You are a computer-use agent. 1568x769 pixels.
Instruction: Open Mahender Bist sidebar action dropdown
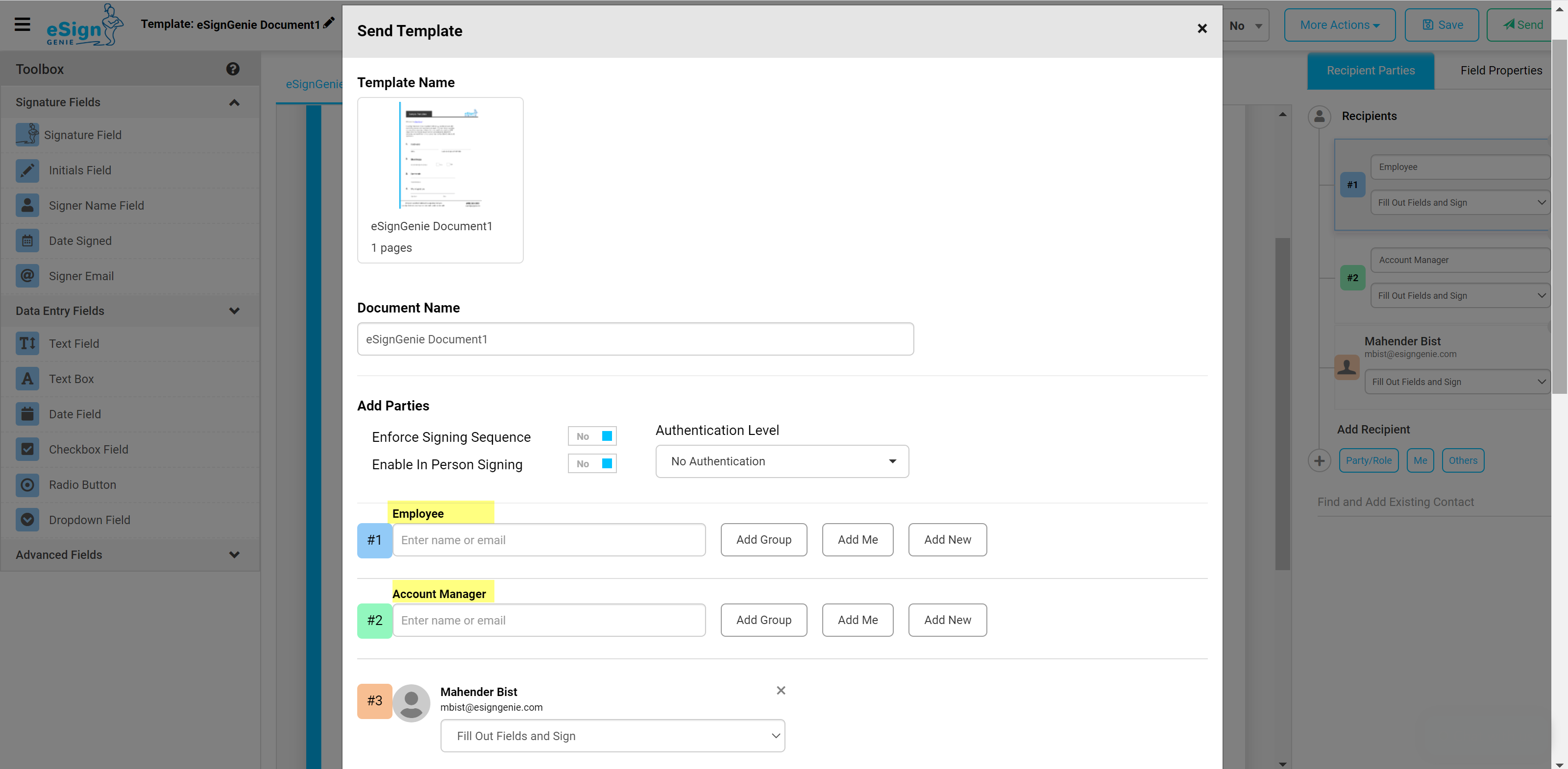[1457, 382]
